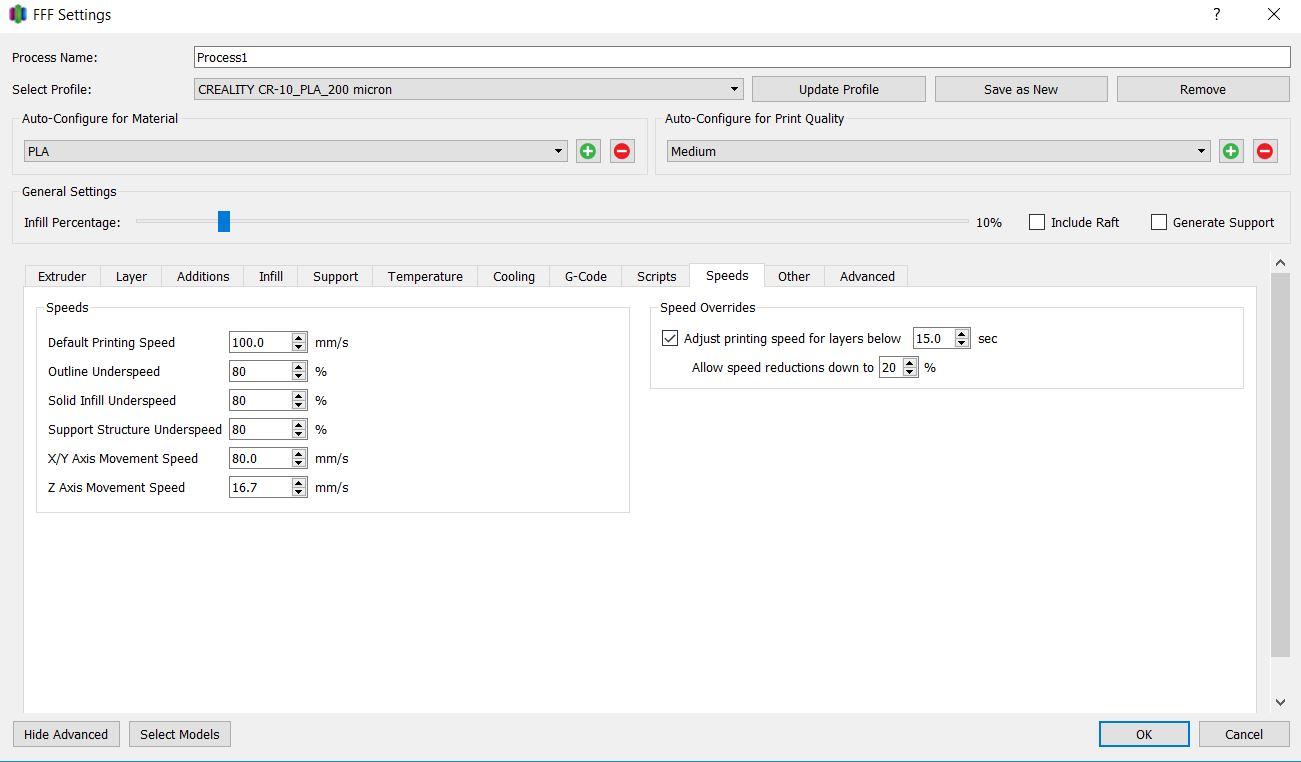The height and width of the screenshot is (762, 1301).
Task: Click the Infill Percentage slider handle
Action: click(224, 221)
